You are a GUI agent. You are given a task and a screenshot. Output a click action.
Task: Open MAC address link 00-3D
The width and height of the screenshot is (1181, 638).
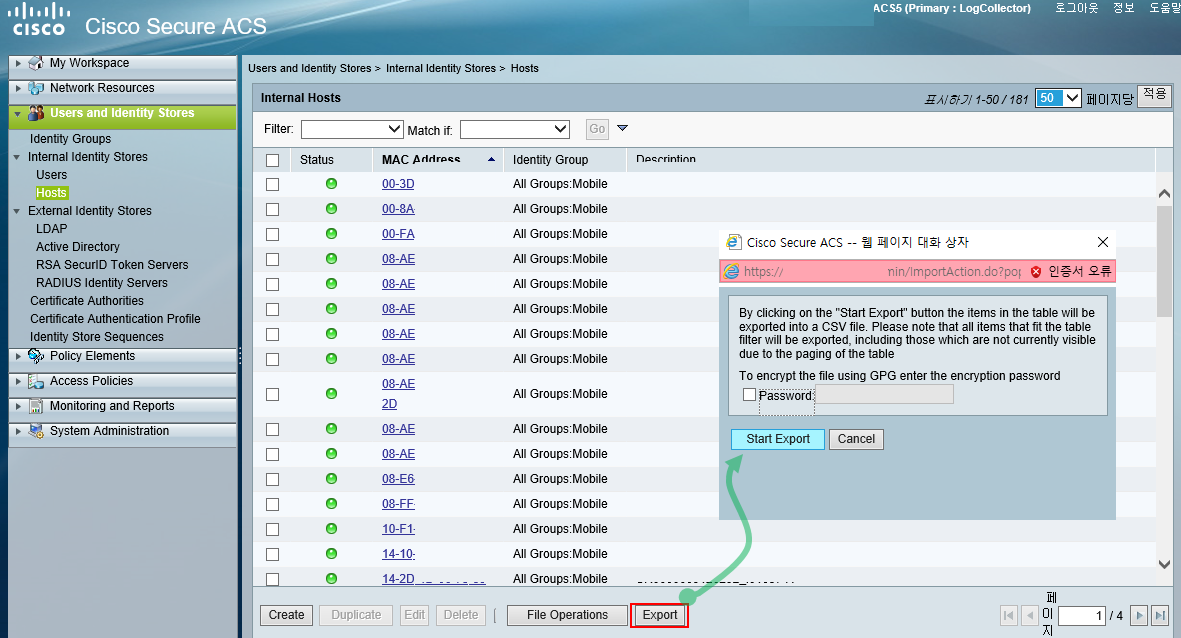(x=398, y=184)
